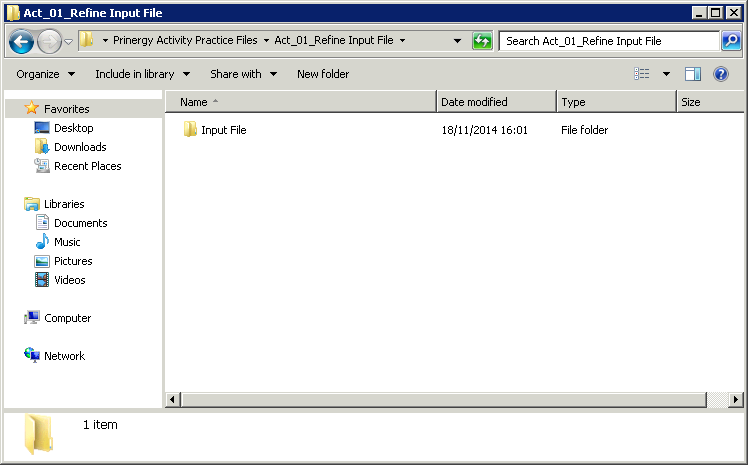Select Prinergy Activity Practice Files breadcrumb
The image size is (748, 465).
coord(185,40)
